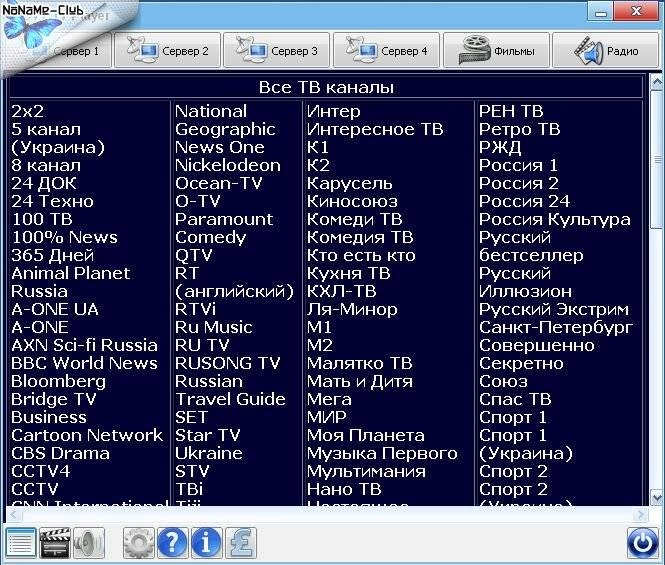Select News One channel

[x=220, y=147]
